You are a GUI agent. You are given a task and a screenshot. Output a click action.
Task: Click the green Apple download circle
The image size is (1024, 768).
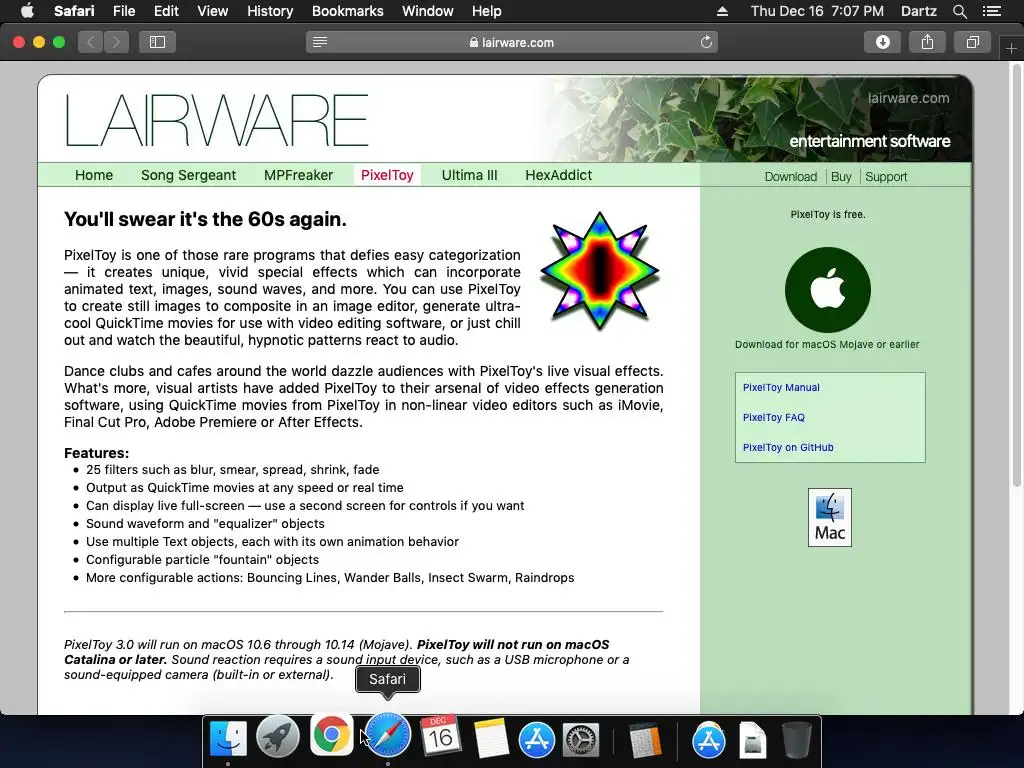pyautogui.click(x=827, y=289)
